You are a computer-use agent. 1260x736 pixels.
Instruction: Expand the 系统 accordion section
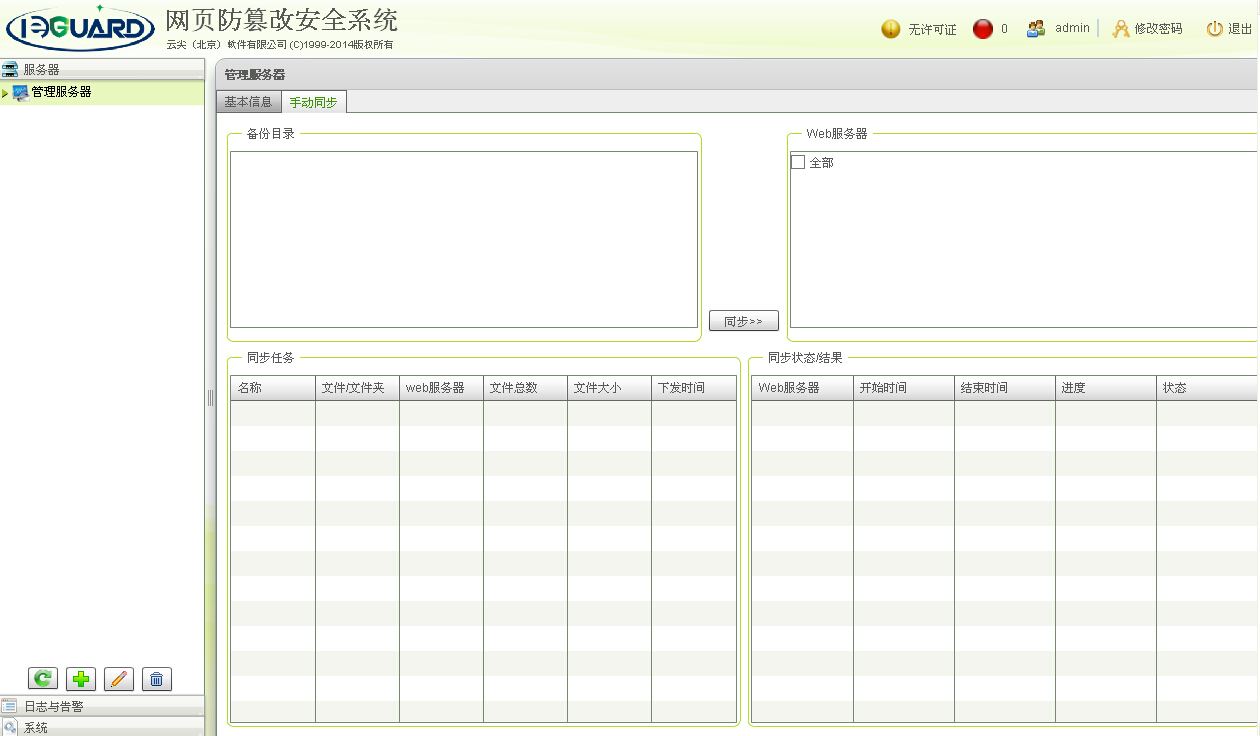[102, 727]
